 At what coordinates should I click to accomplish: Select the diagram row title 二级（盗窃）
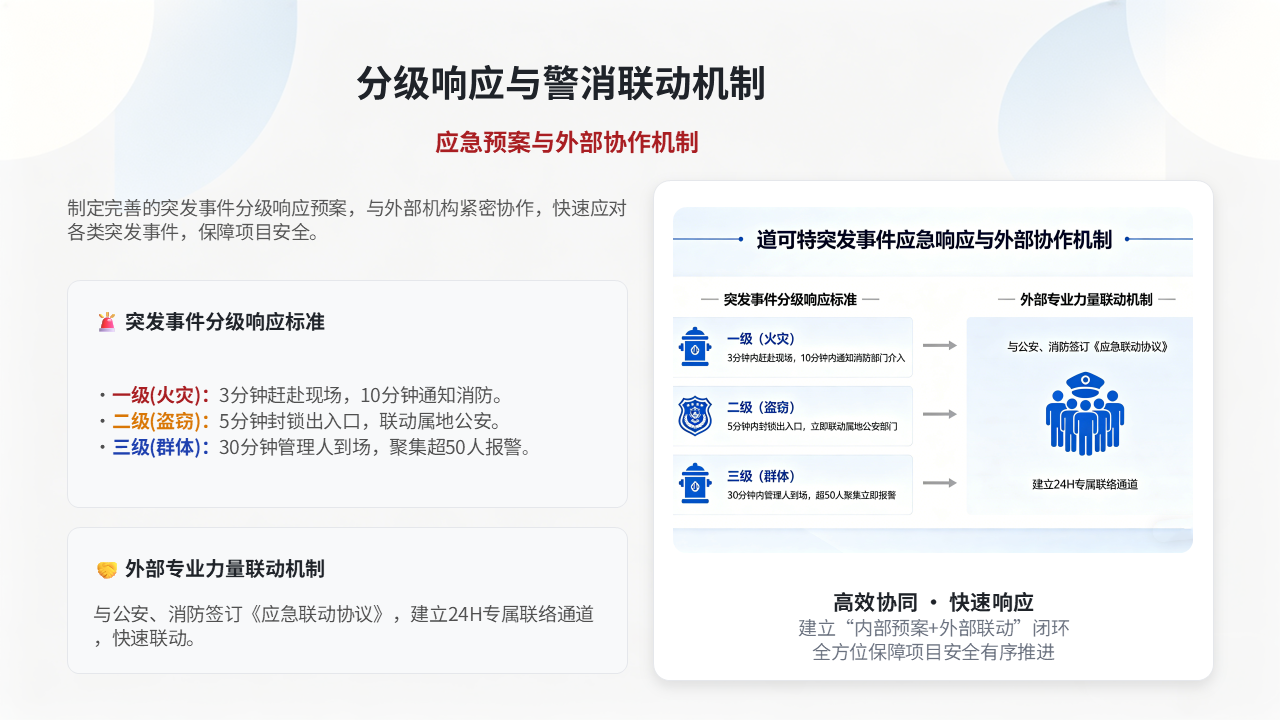pos(761,408)
